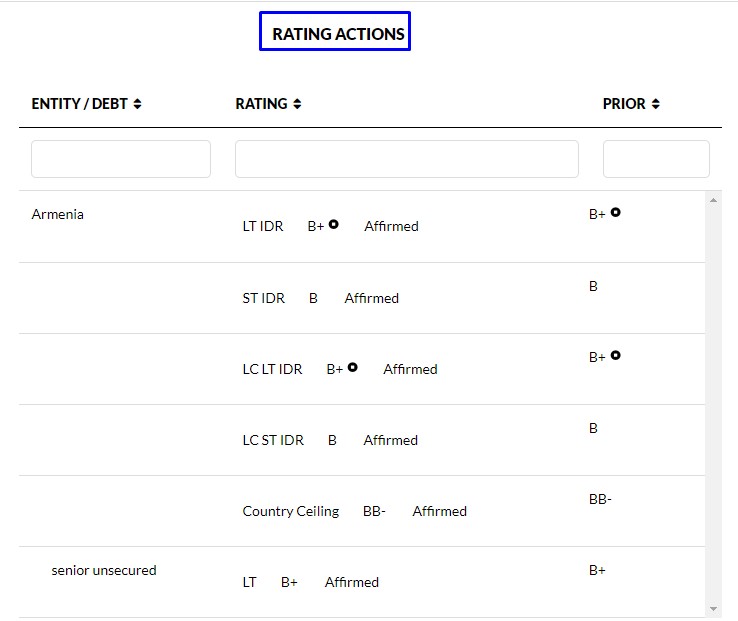
Task: Click outlook icon in prior column, first row
Action: click(616, 212)
